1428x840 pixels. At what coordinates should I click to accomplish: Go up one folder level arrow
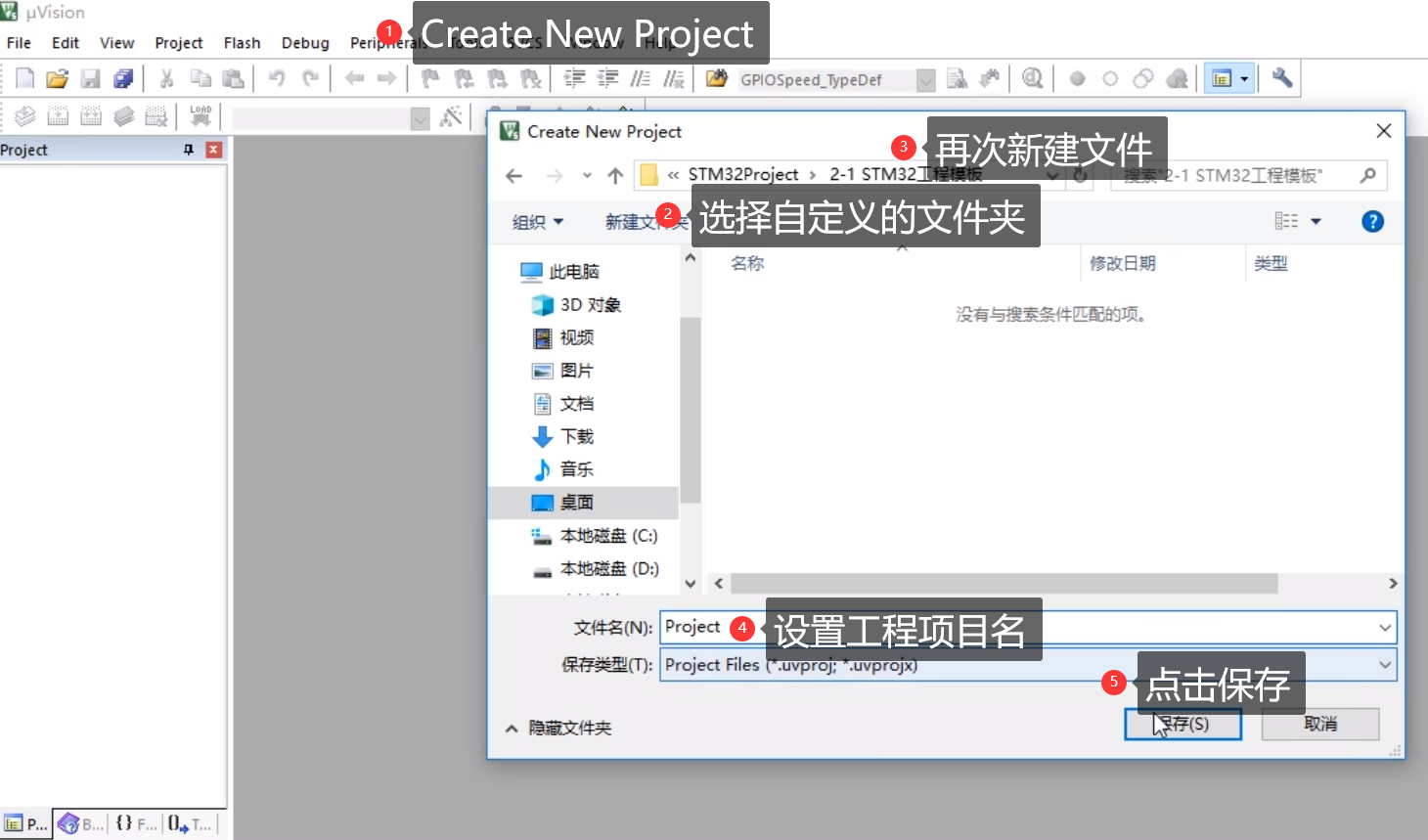tap(615, 176)
